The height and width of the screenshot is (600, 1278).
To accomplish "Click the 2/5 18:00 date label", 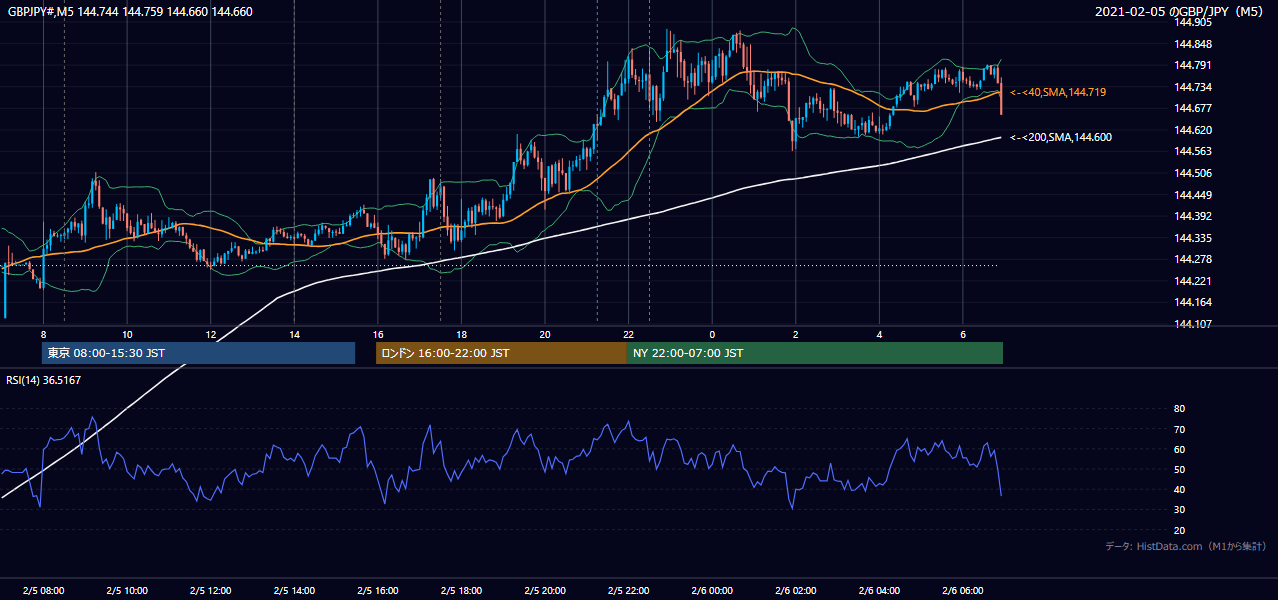I will click(461, 591).
